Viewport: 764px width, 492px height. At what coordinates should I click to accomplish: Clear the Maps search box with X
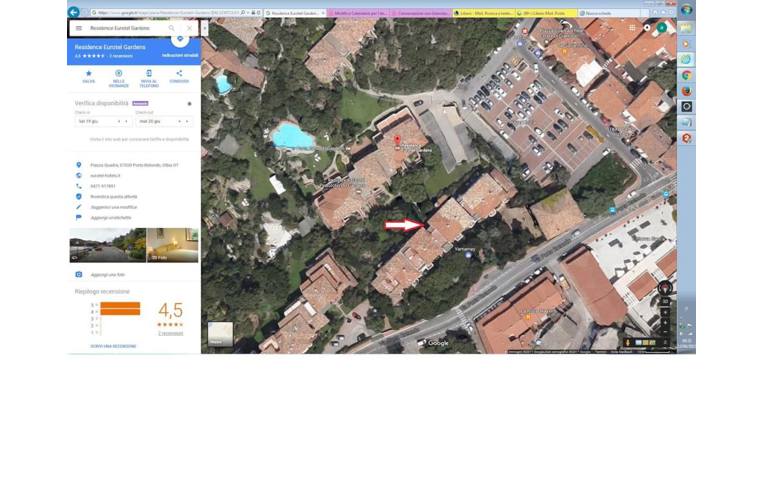point(190,28)
